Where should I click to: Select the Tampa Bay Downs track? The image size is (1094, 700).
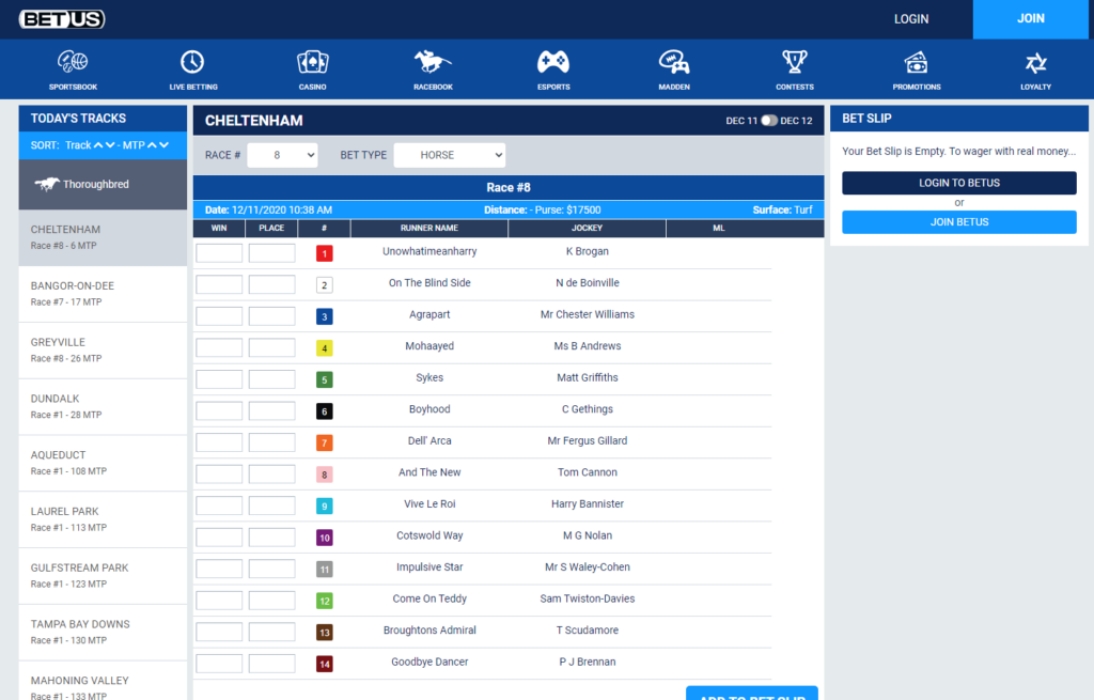tap(103, 632)
